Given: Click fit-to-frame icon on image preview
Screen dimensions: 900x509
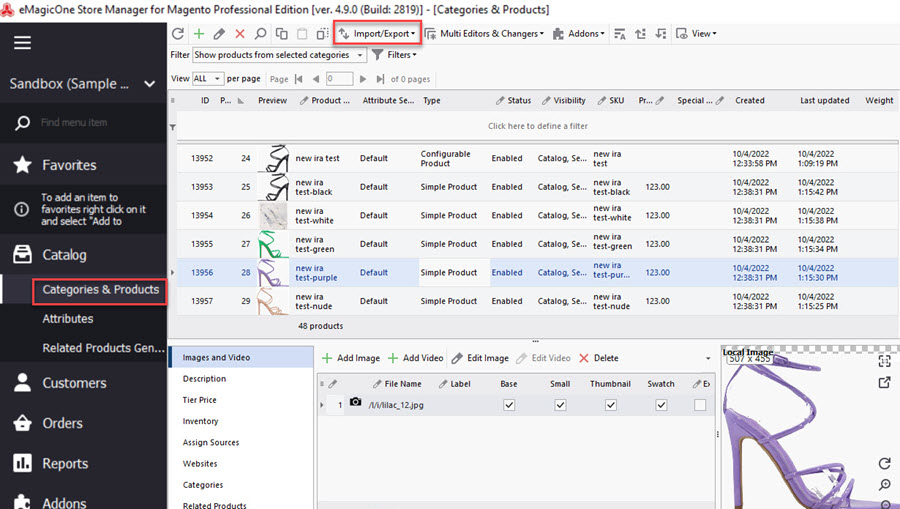Looking at the screenshot, I should click(885, 361).
